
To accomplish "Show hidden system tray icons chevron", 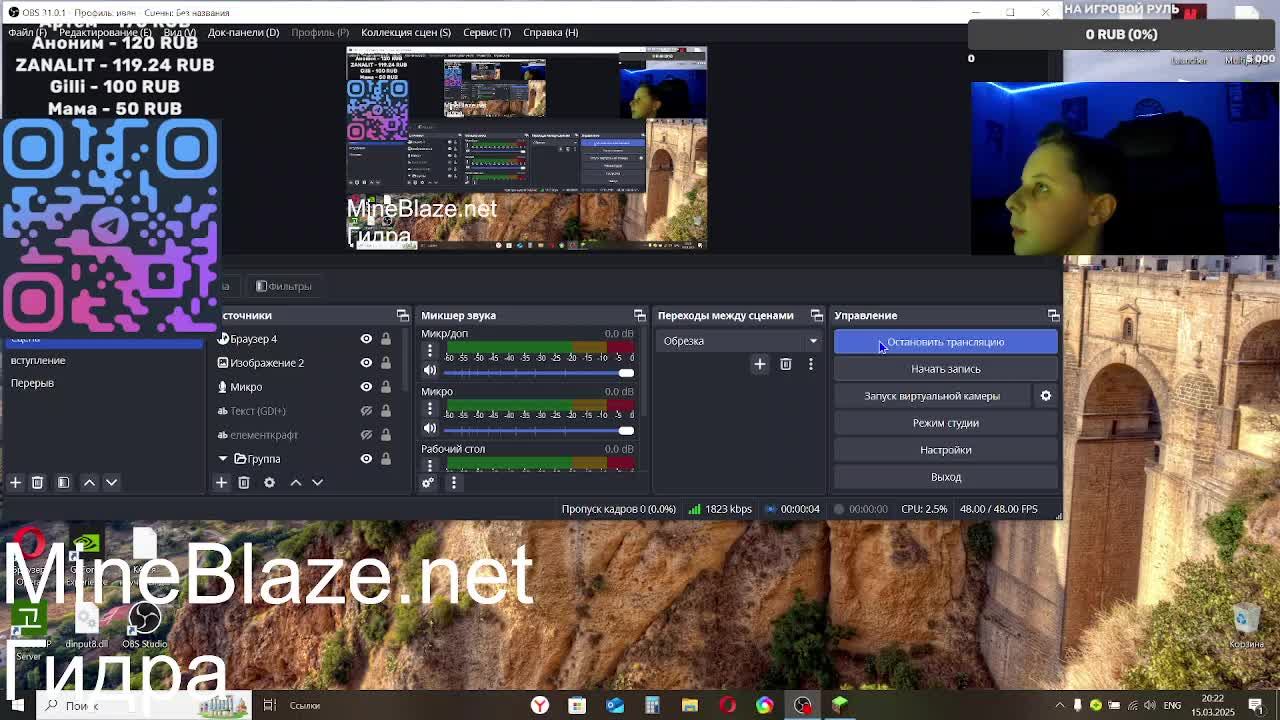I will 1060,706.
